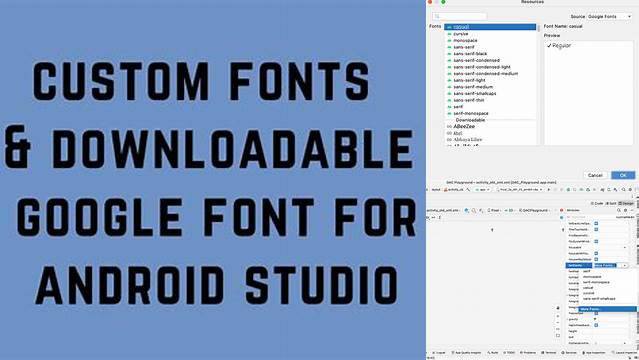639x360 pixels.
Task: Click the font search field in Resources dialog
Action: coord(459,16)
